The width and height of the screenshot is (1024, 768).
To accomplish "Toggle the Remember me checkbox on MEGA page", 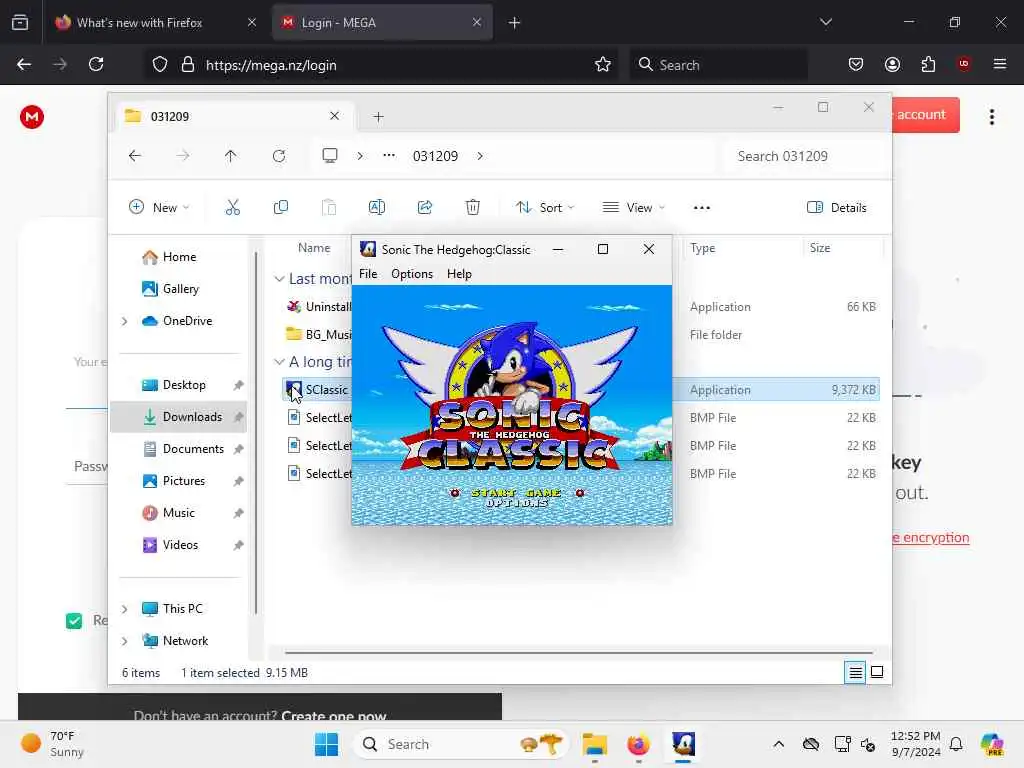I will pyautogui.click(x=74, y=621).
